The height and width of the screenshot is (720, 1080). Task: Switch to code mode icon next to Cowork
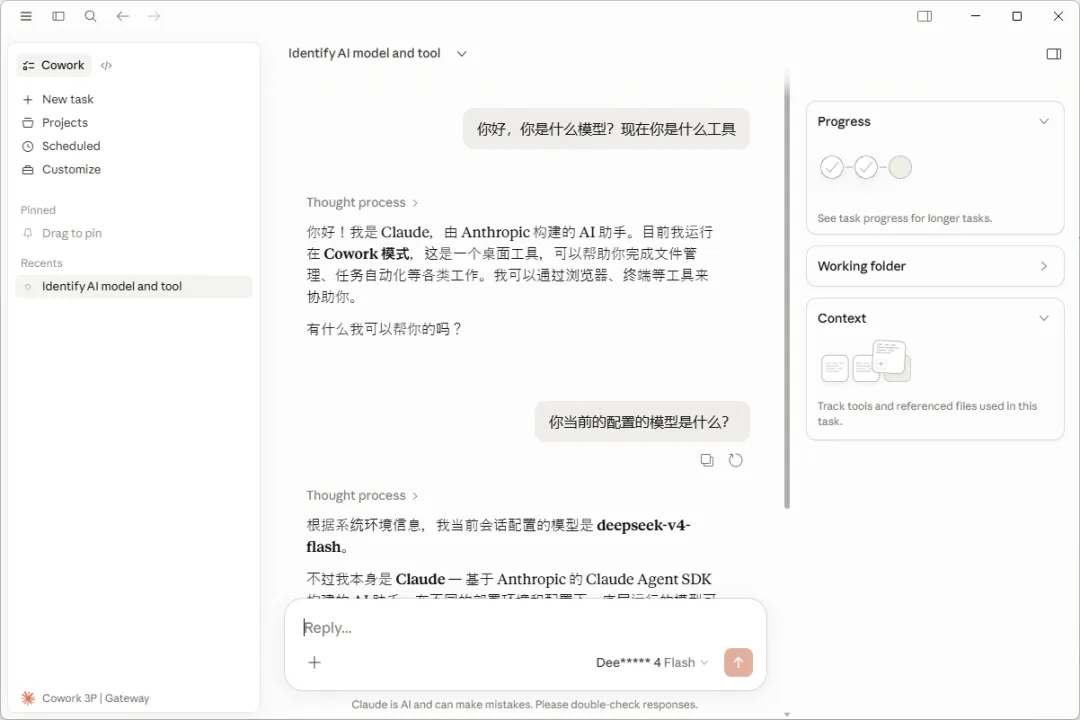106,65
